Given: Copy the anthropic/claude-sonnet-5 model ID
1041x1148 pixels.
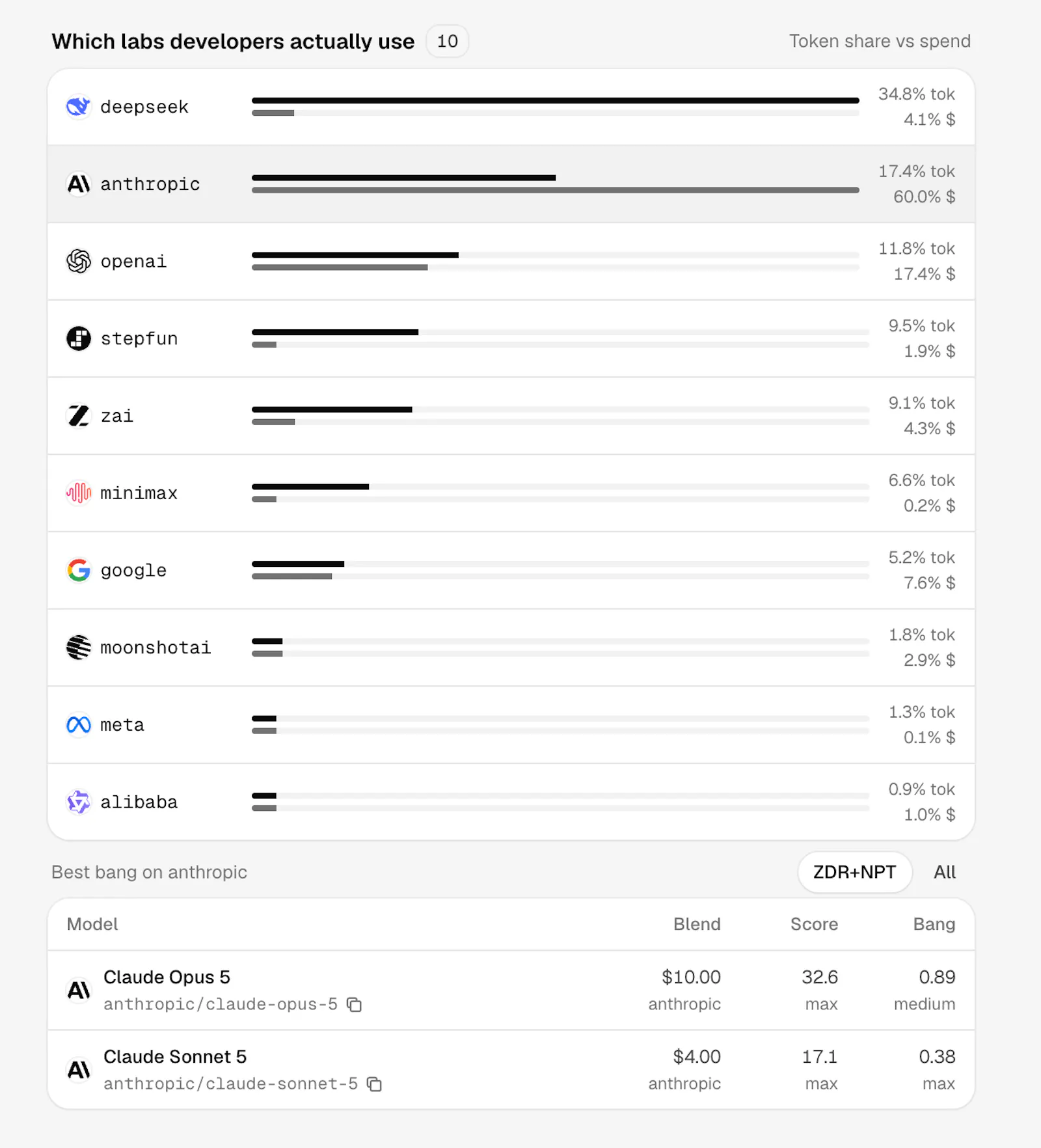Looking at the screenshot, I should [375, 1084].
